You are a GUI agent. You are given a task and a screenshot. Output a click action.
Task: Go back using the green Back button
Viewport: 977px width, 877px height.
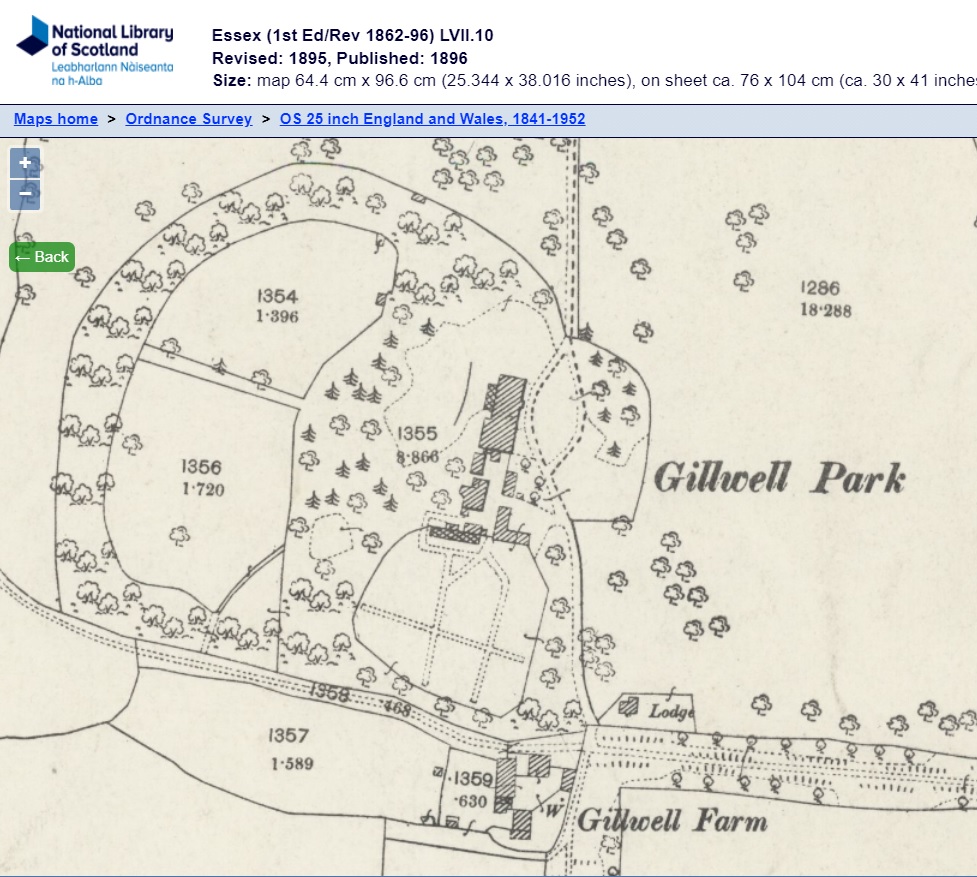pos(42,257)
